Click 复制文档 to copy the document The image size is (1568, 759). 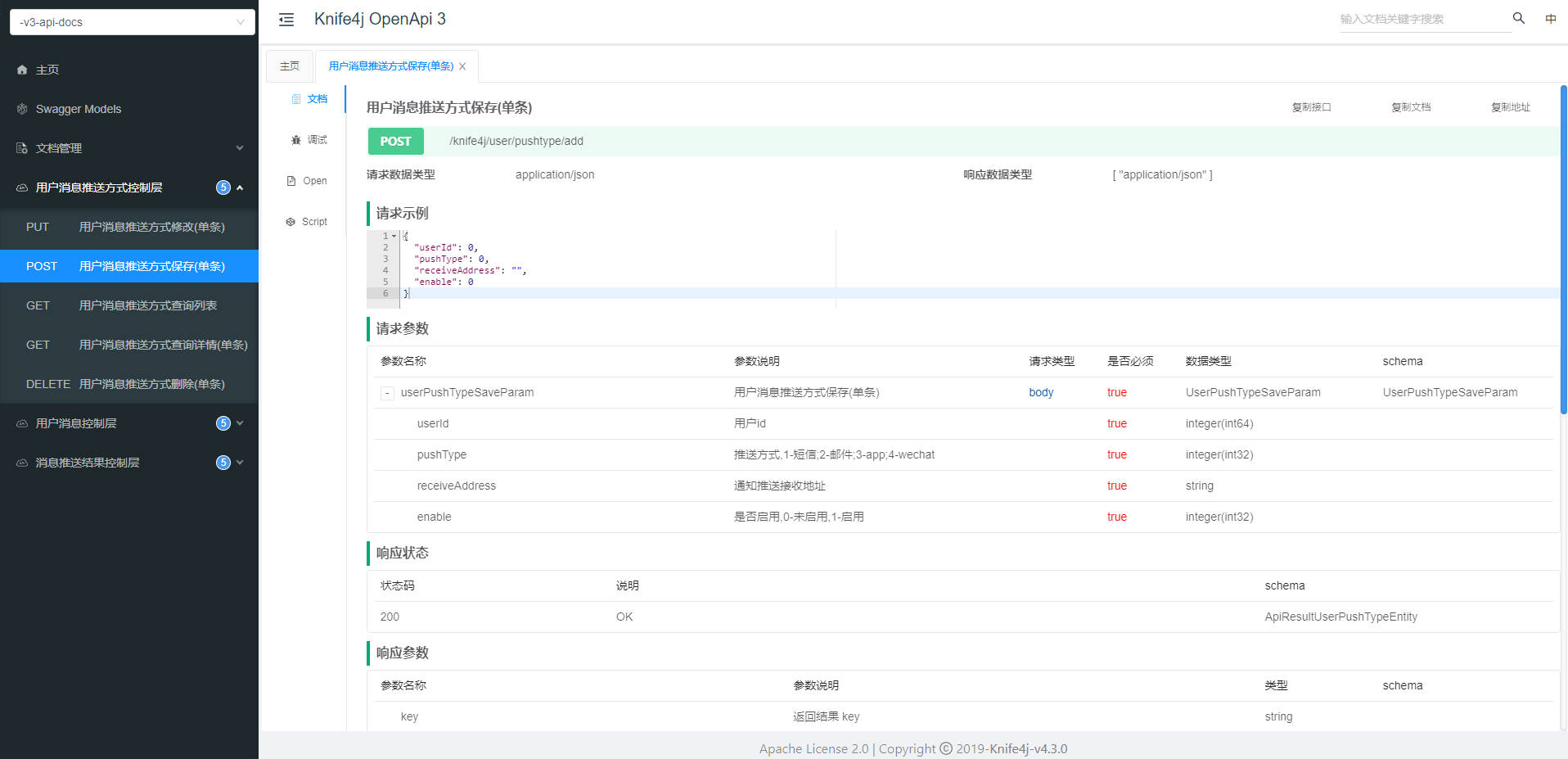coord(1412,107)
